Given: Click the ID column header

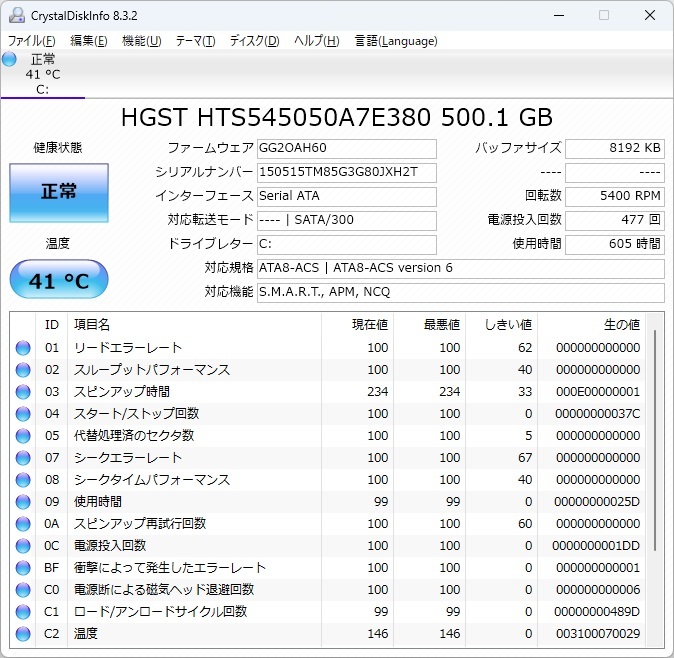Looking at the screenshot, I should click(x=52, y=325).
